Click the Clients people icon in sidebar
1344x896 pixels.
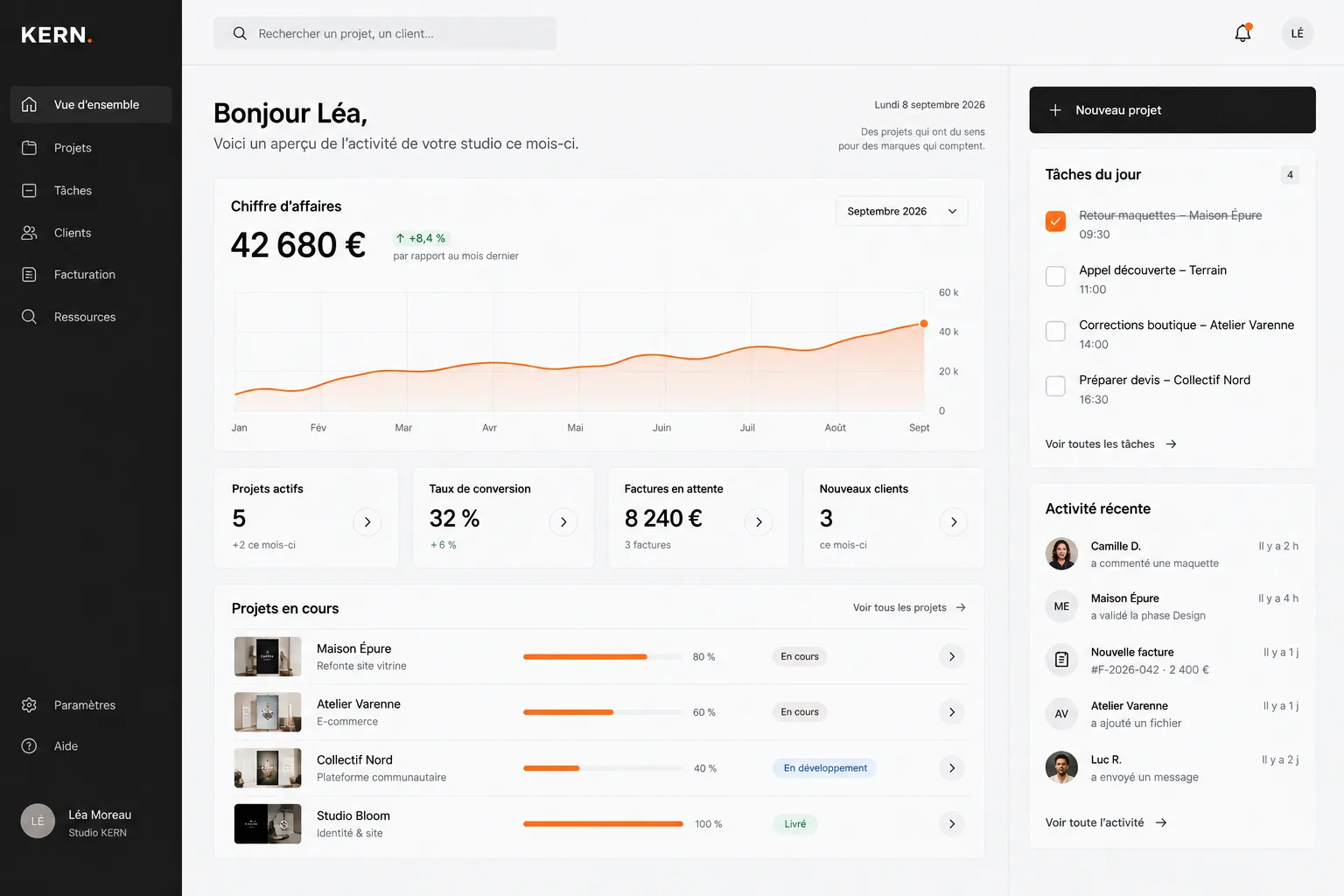tap(29, 233)
